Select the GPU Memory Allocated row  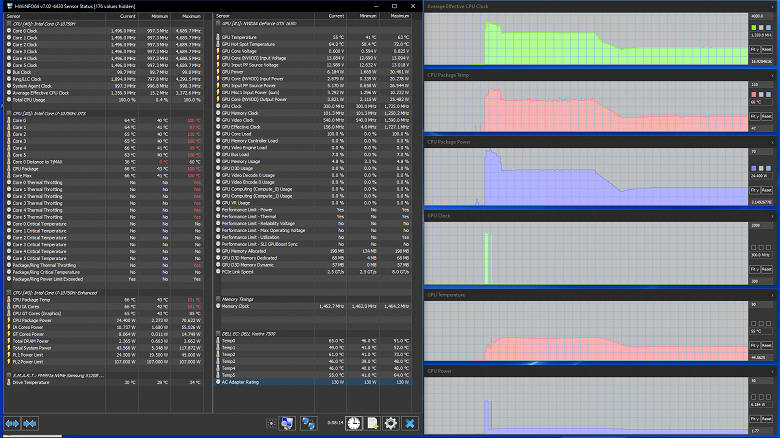(x=313, y=251)
